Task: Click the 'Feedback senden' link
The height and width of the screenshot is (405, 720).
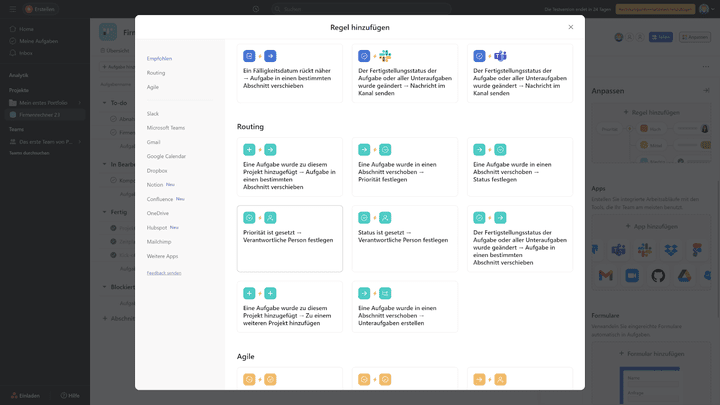Action: (164, 273)
